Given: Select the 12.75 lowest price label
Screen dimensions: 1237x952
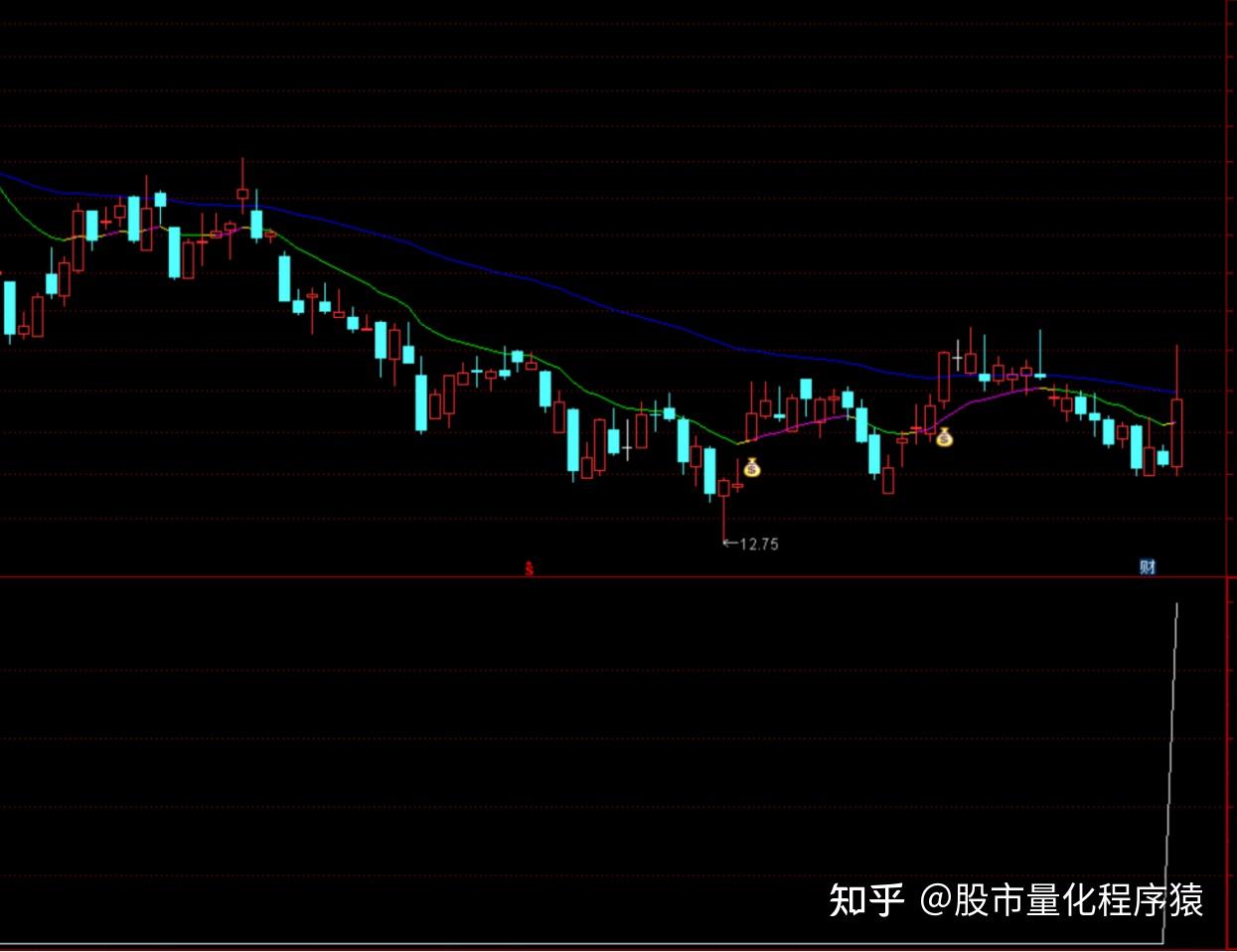Looking at the screenshot, I should (x=759, y=544).
